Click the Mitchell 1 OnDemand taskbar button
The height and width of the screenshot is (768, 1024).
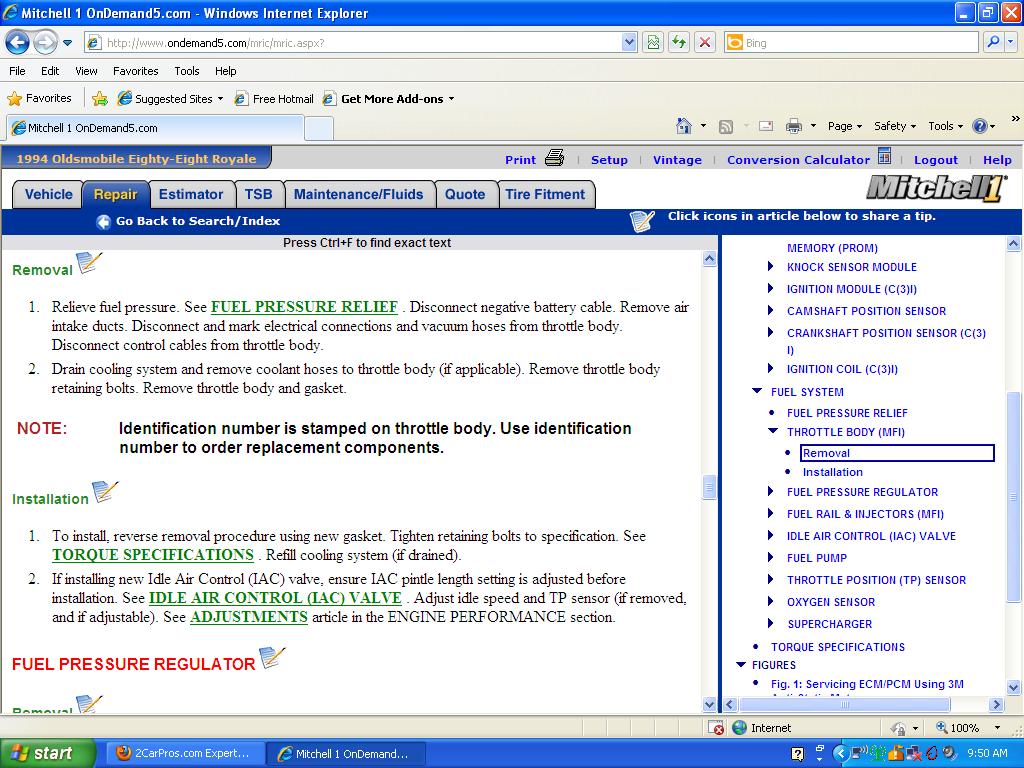pyautogui.click(x=346, y=754)
